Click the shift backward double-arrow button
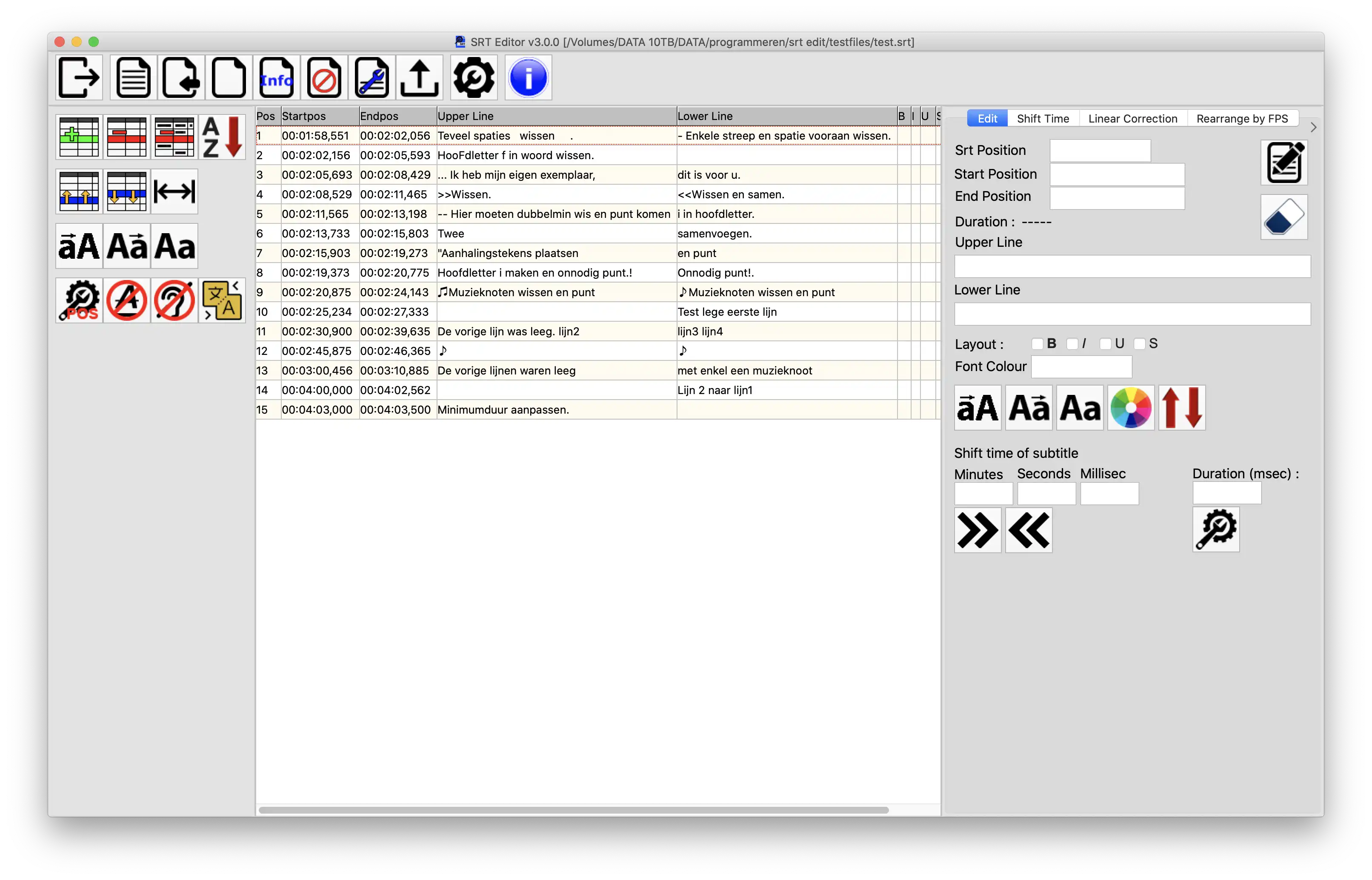The image size is (1372, 880). [x=1029, y=530]
